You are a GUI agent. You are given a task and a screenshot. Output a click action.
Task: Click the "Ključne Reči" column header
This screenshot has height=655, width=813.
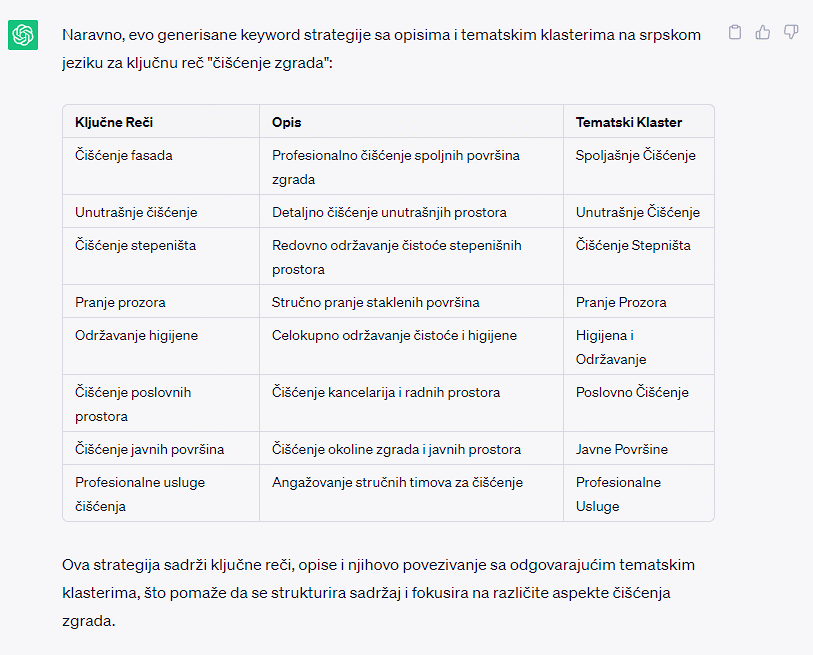pyautogui.click(x=114, y=122)
